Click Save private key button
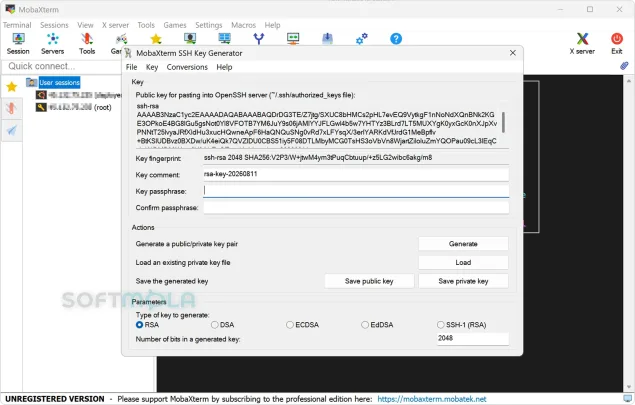 (463, 281)
